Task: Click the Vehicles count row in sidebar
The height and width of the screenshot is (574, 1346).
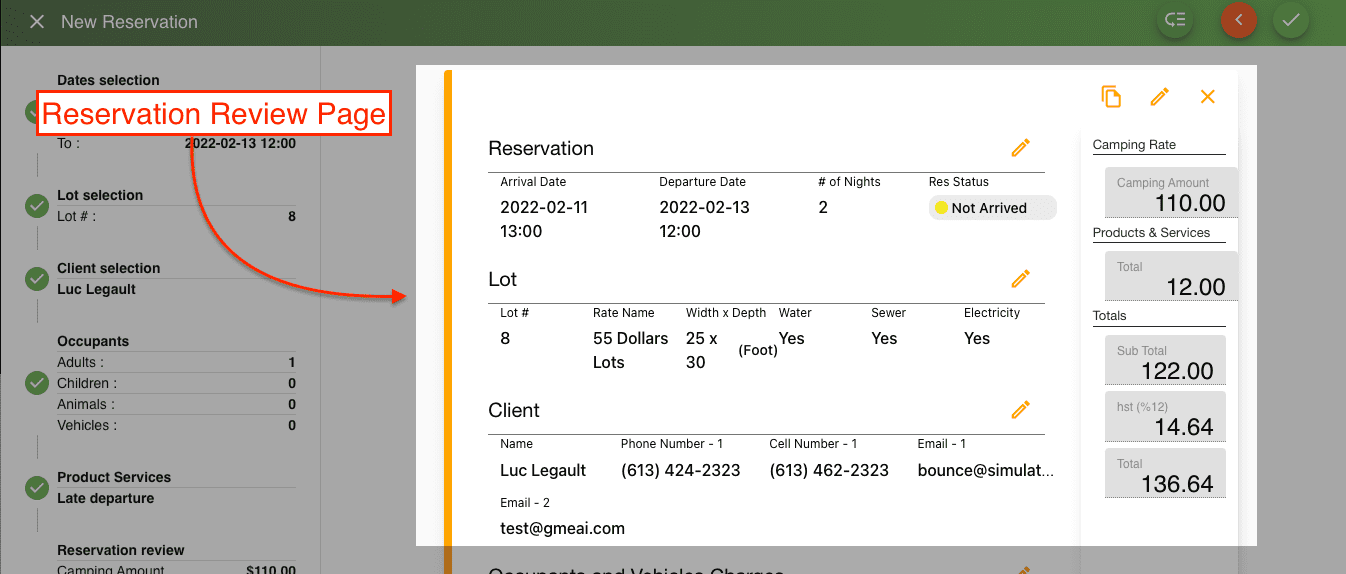Action: click(x=176, y=425)
